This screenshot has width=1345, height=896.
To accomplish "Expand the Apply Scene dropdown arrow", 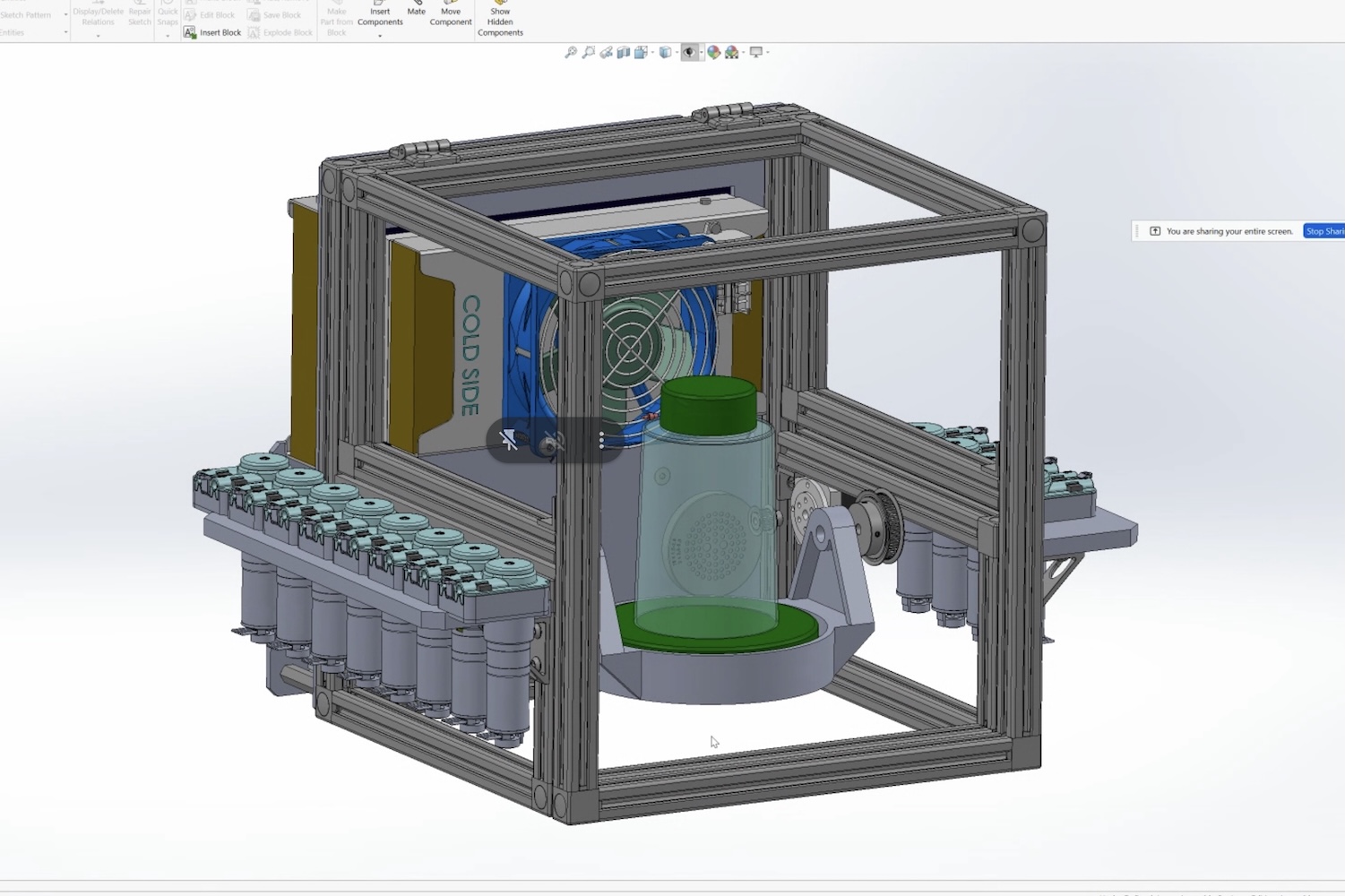I will coord(742,53).
